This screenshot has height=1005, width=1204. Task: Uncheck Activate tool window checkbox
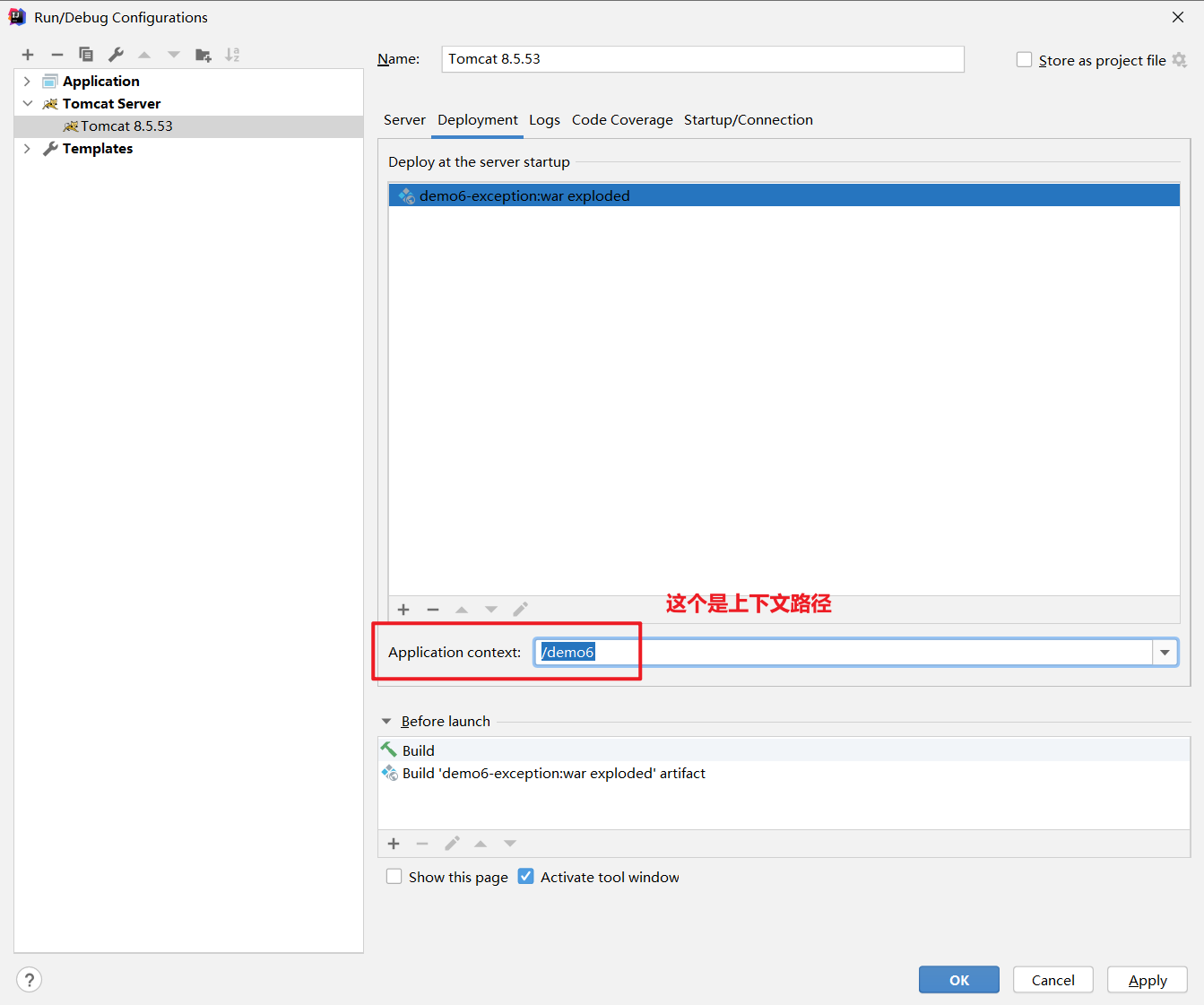(x=526, y=876)
